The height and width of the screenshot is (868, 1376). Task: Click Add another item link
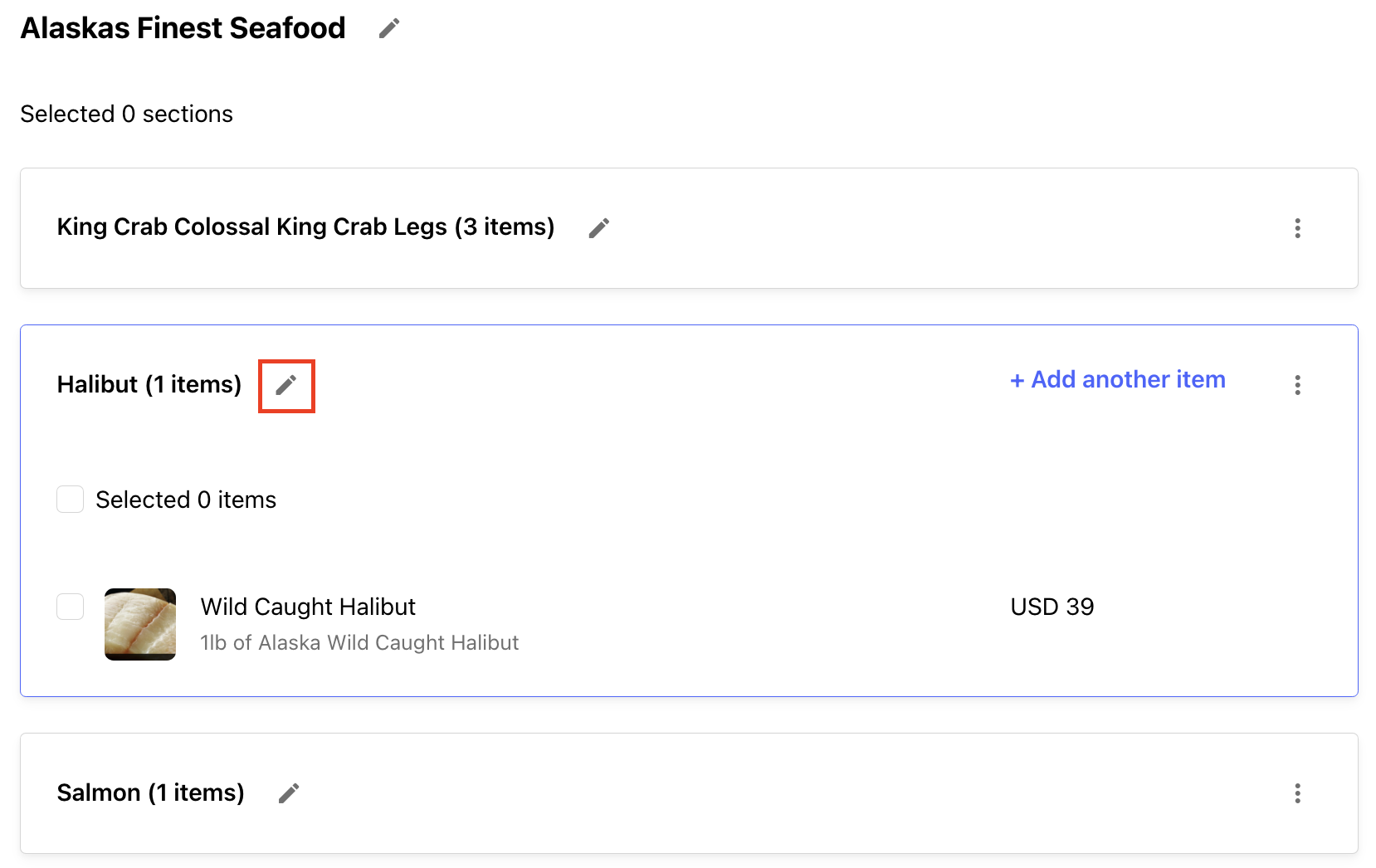point(1117,379)
